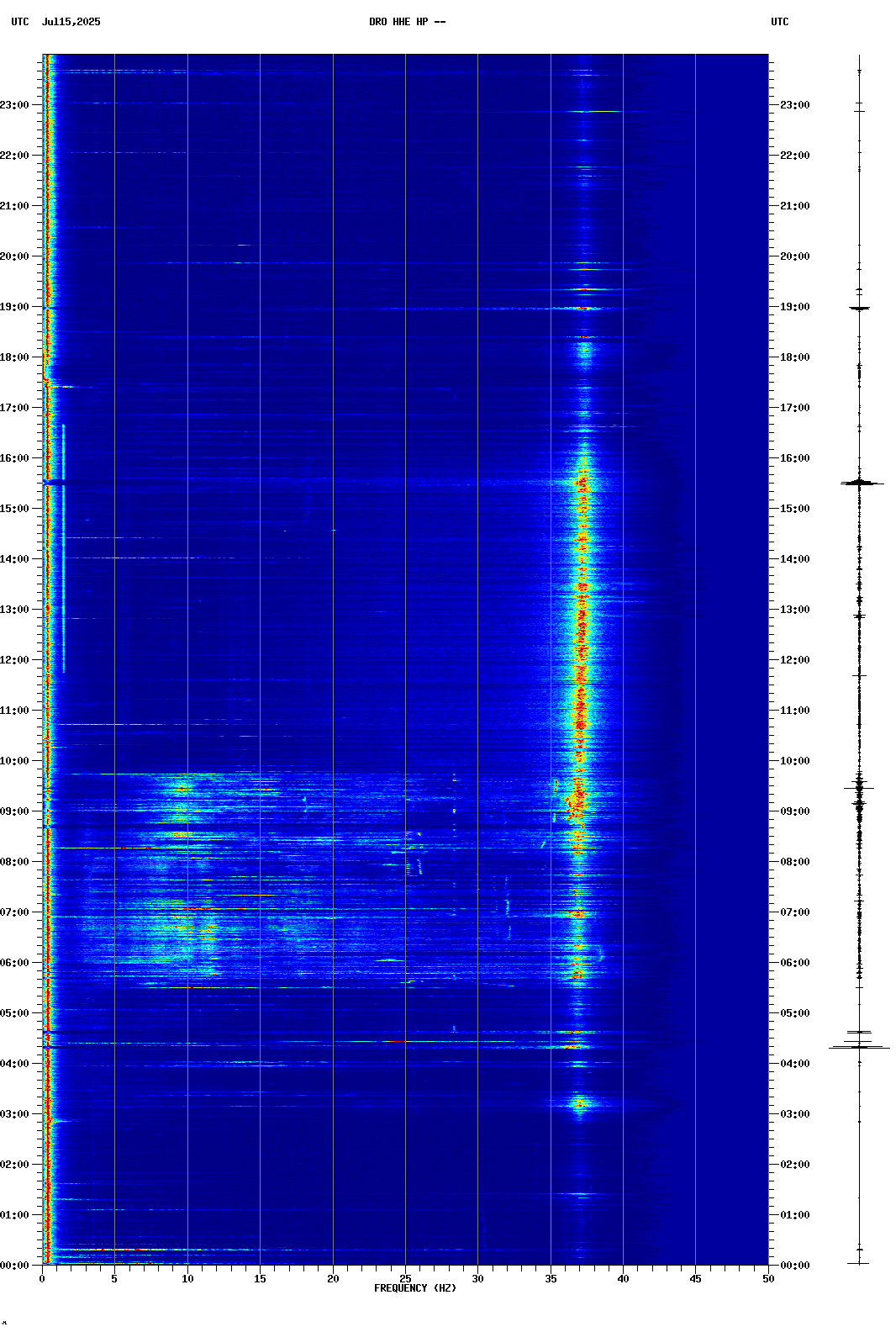The height and width of the screenshot is (1332, 896).
Task: Click the 15:00 label on the right axis
Action: click(x=795, y=509)
